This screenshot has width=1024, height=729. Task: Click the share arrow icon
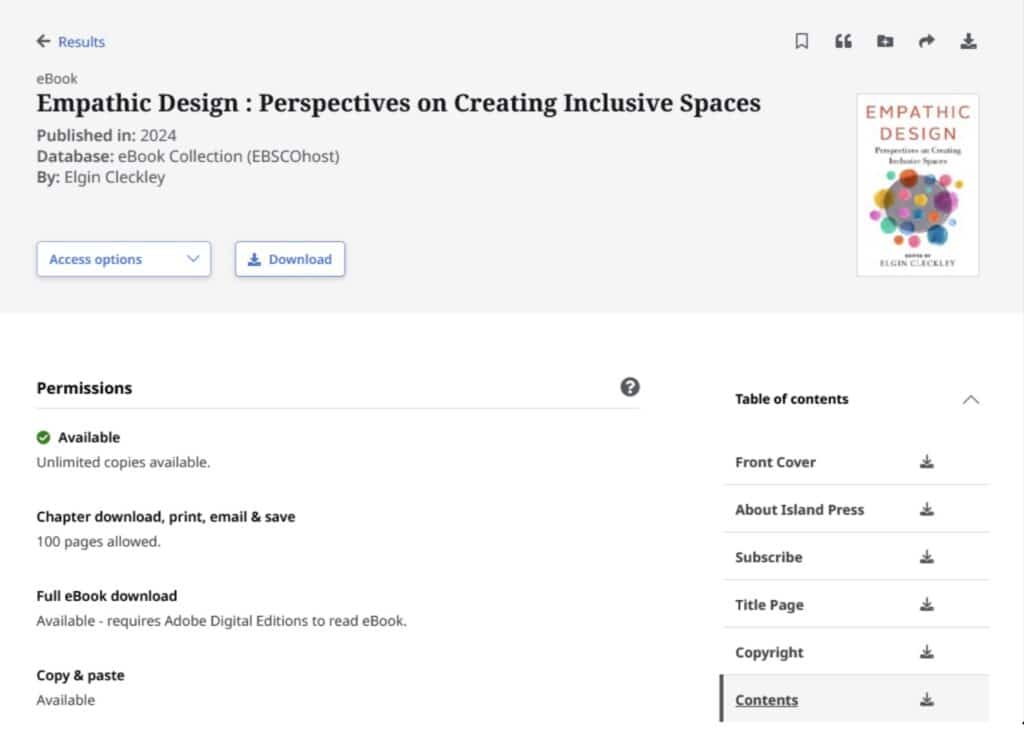(x=926, y=41)
